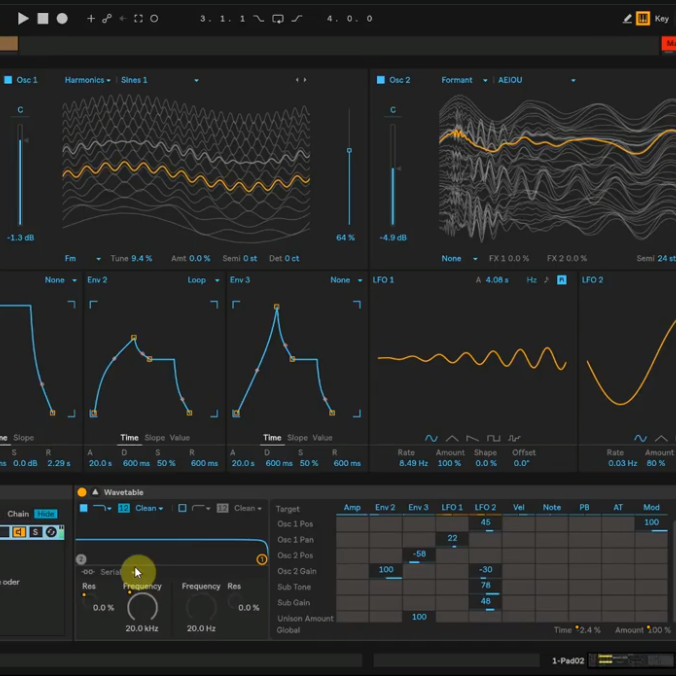The image size is (676, 676).
Task: Open Key Map Mode
Action: pyautogui.click(x=661, y=19)
